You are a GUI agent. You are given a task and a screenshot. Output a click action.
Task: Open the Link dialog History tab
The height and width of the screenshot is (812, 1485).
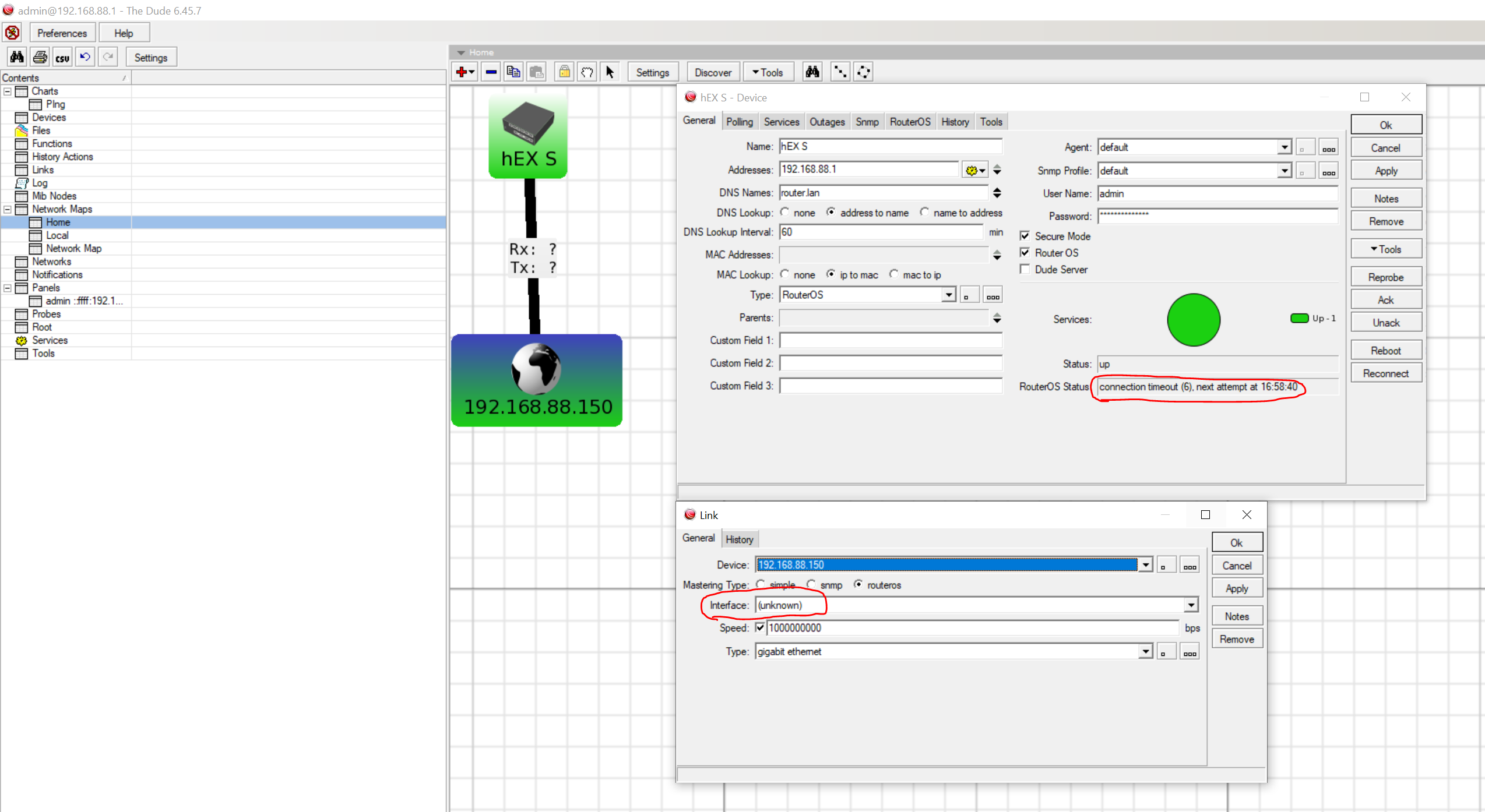pyautogui.click(x=739, y=539)
